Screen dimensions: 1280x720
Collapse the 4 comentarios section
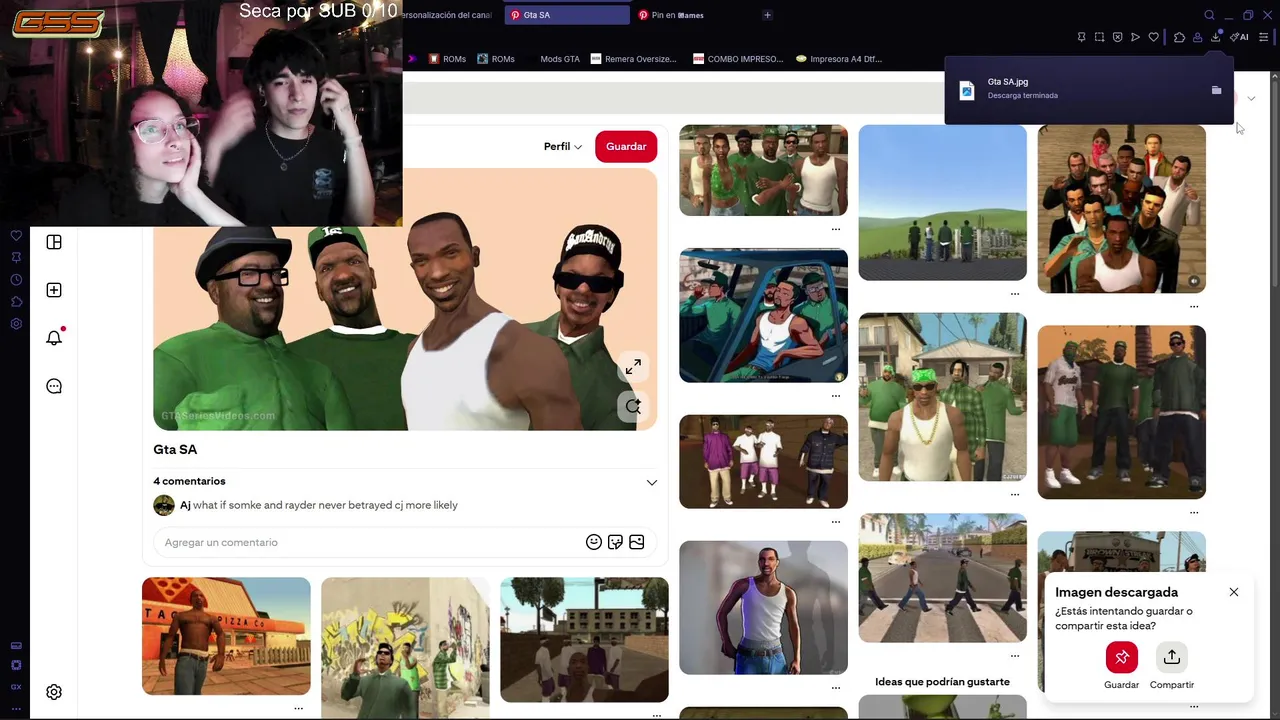coord(652,482)
